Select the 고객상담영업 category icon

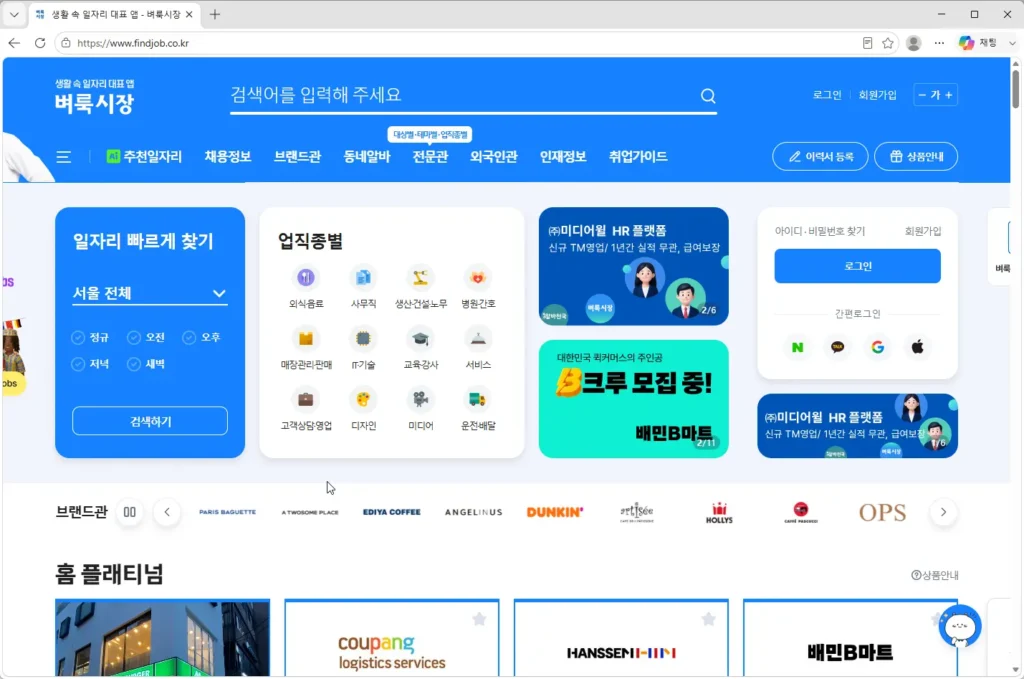coord(306,399)
